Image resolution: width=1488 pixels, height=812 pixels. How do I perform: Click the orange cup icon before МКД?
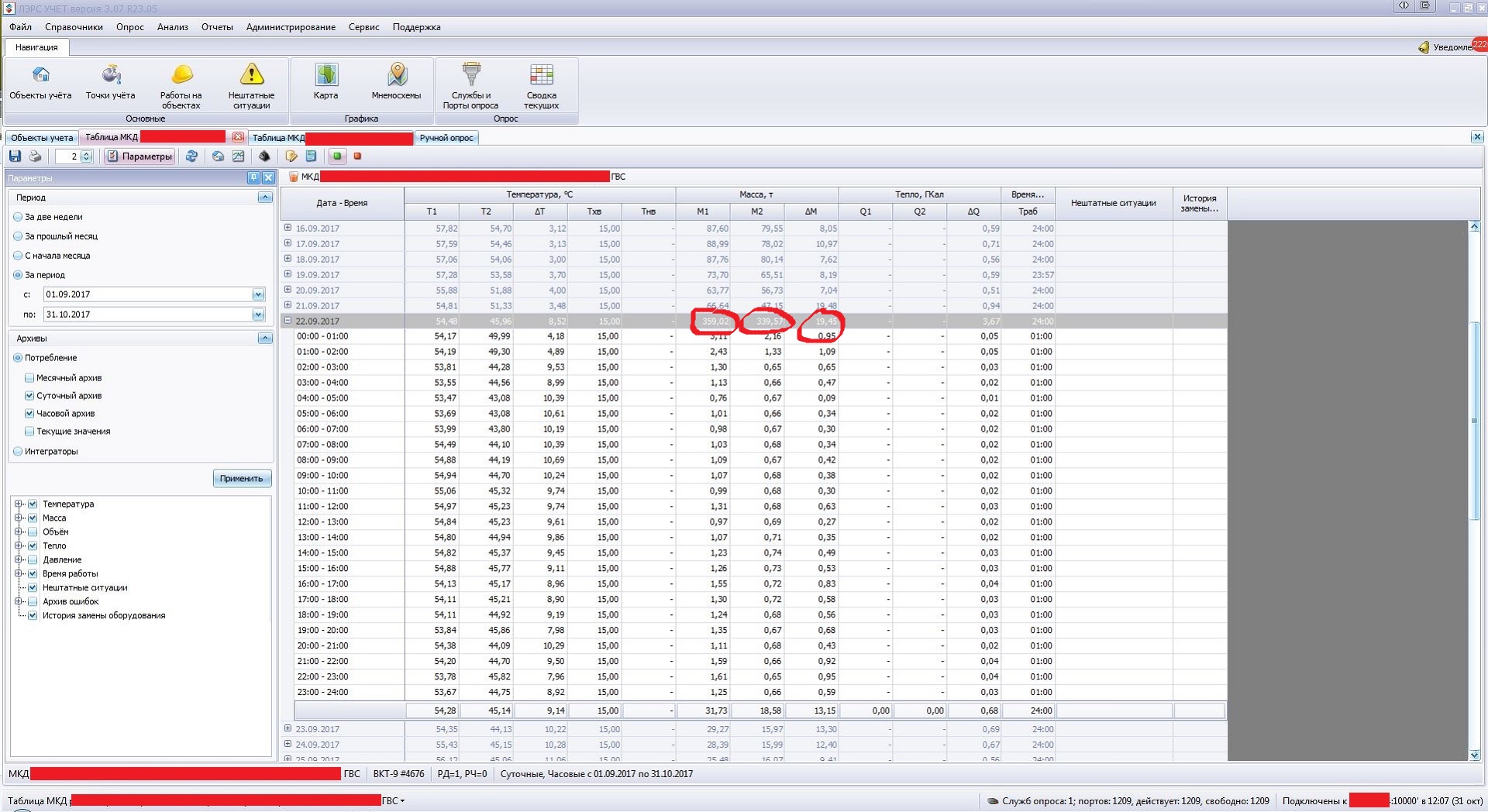coord(294,177)
